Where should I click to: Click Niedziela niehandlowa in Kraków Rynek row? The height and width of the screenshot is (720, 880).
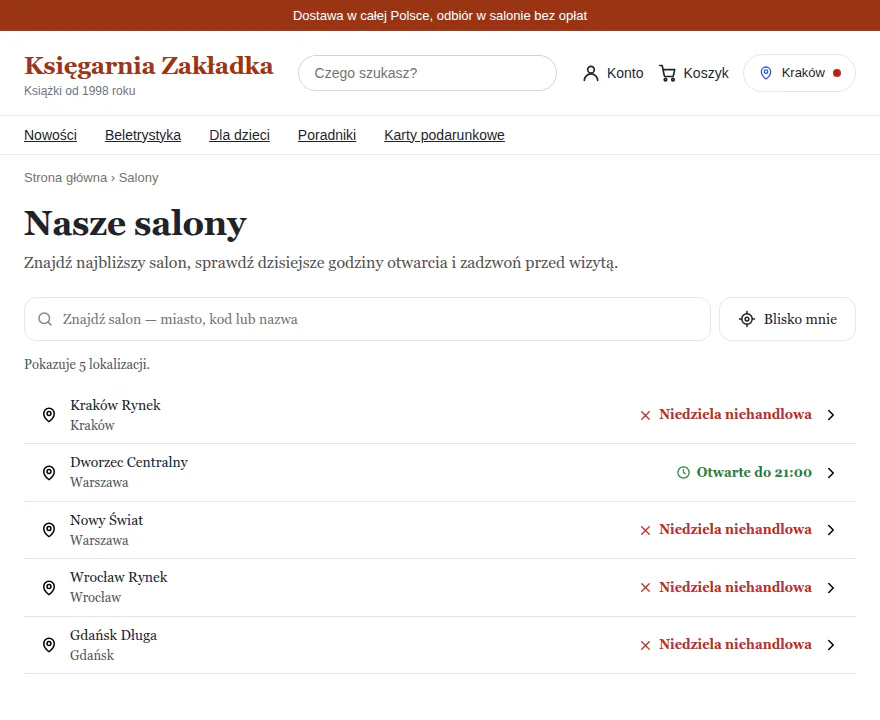[x=735, y=415]
